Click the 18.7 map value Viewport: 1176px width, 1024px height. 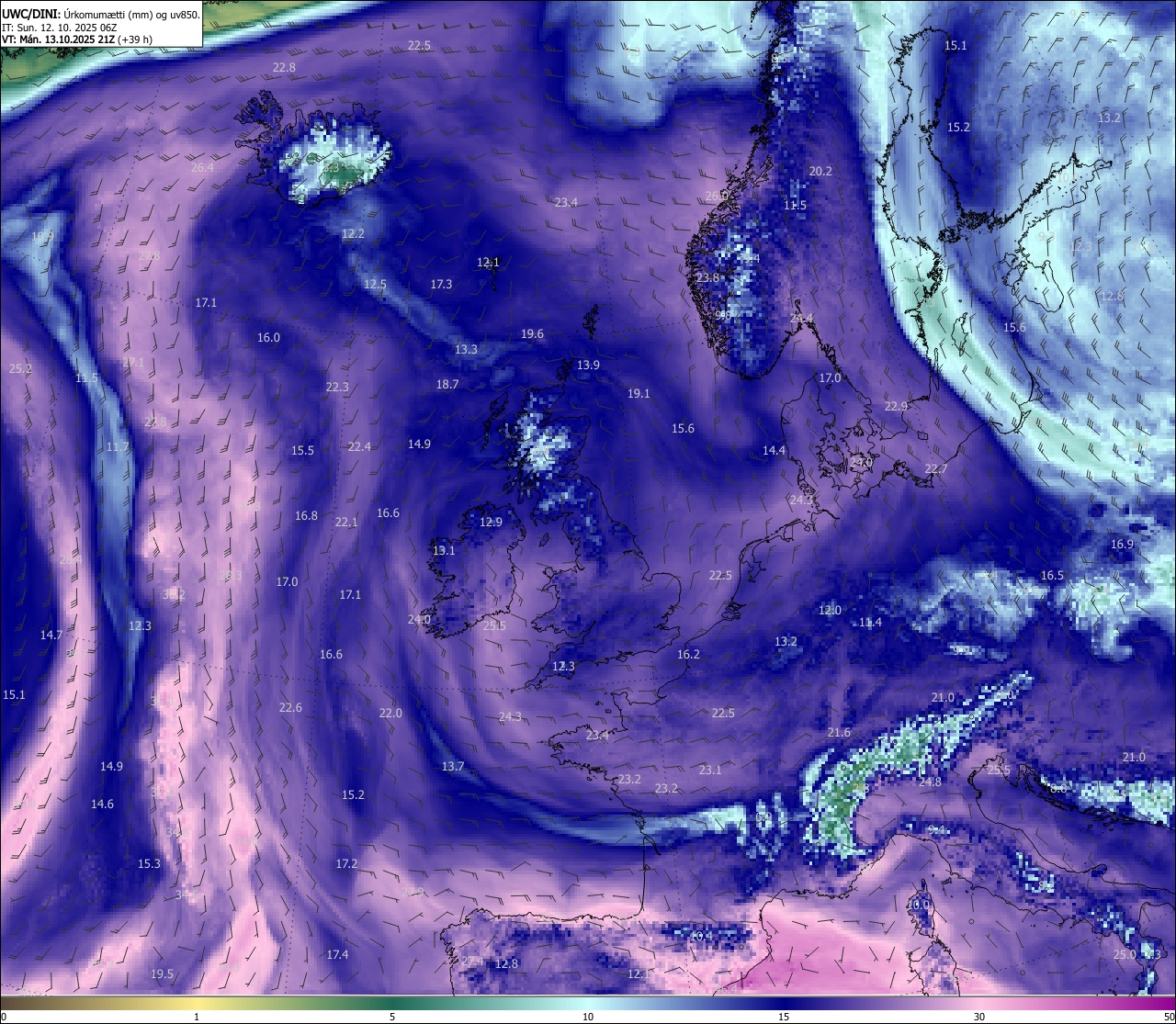pyautogui.click(x=447, y=384)
